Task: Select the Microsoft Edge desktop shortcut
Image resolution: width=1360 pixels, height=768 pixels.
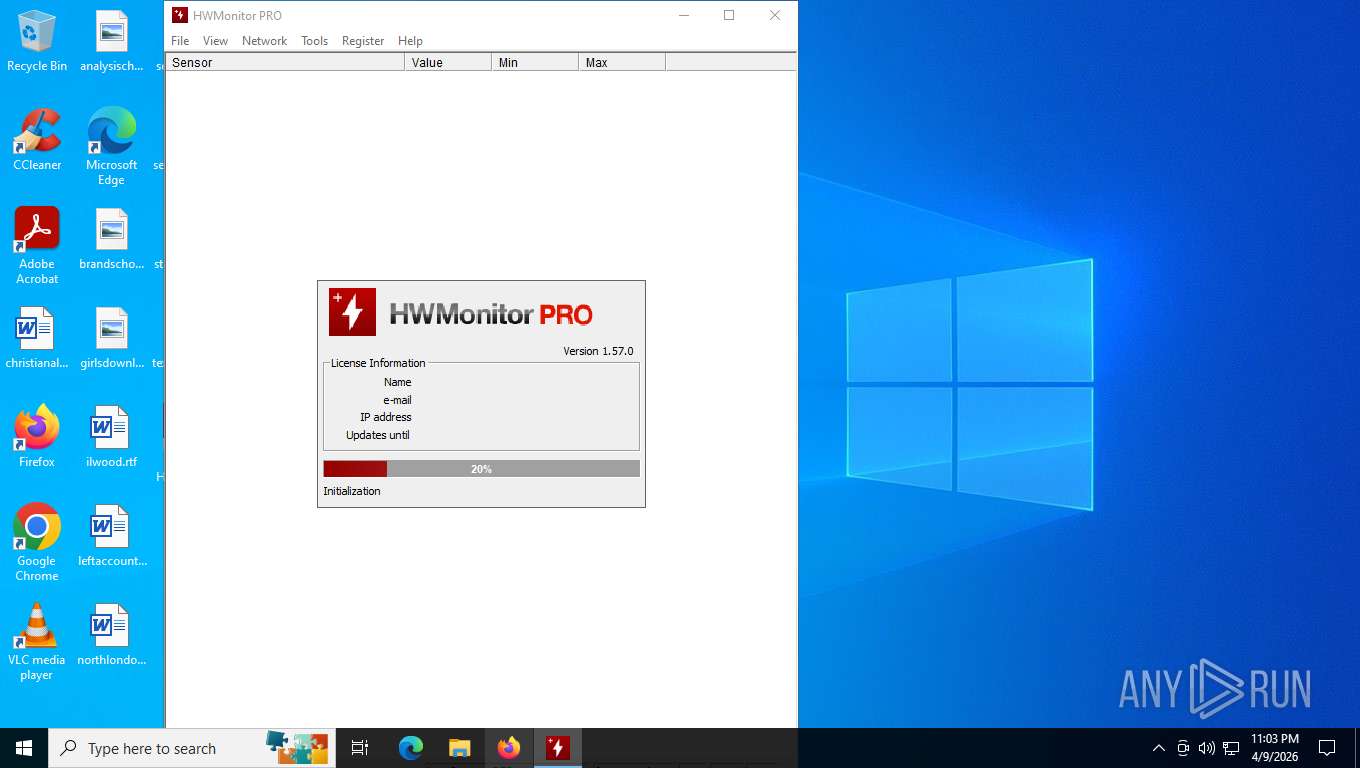Action: 111,147
